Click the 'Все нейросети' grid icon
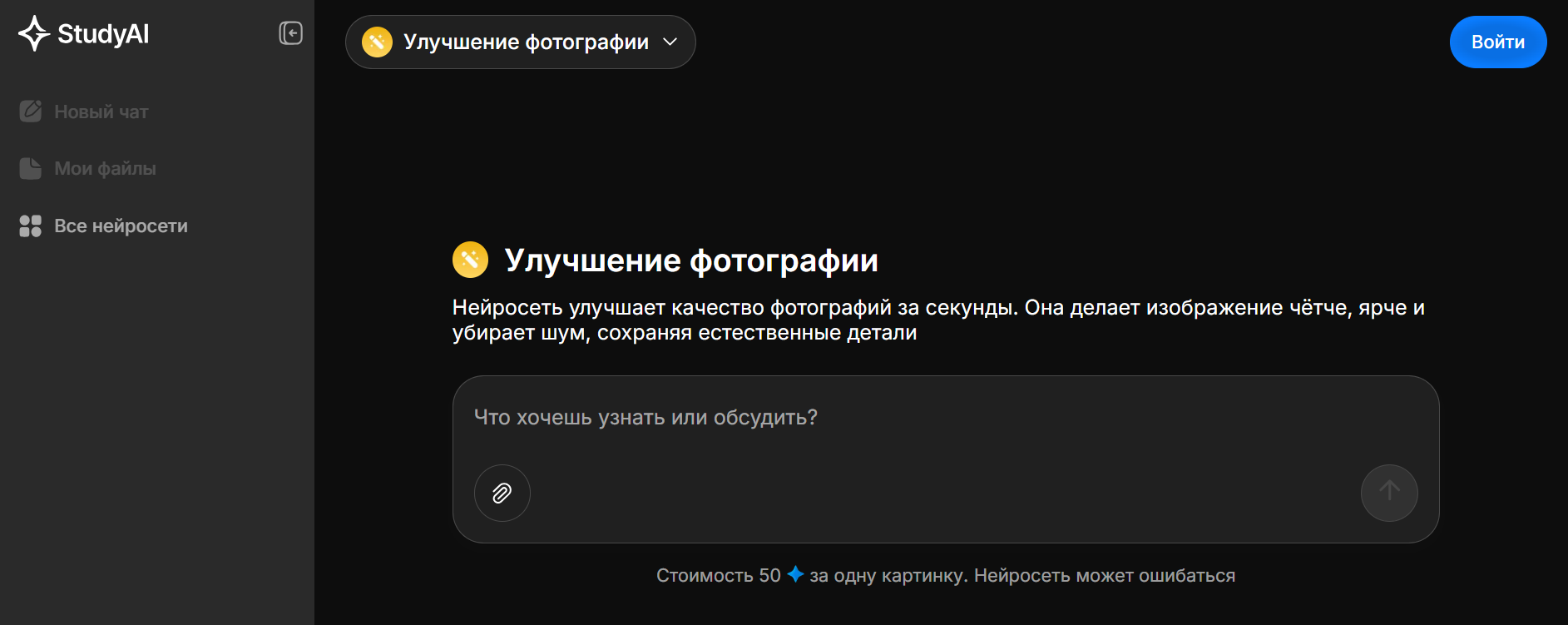The width and height of the screenshot is (1568, 625). click(31, 226)
